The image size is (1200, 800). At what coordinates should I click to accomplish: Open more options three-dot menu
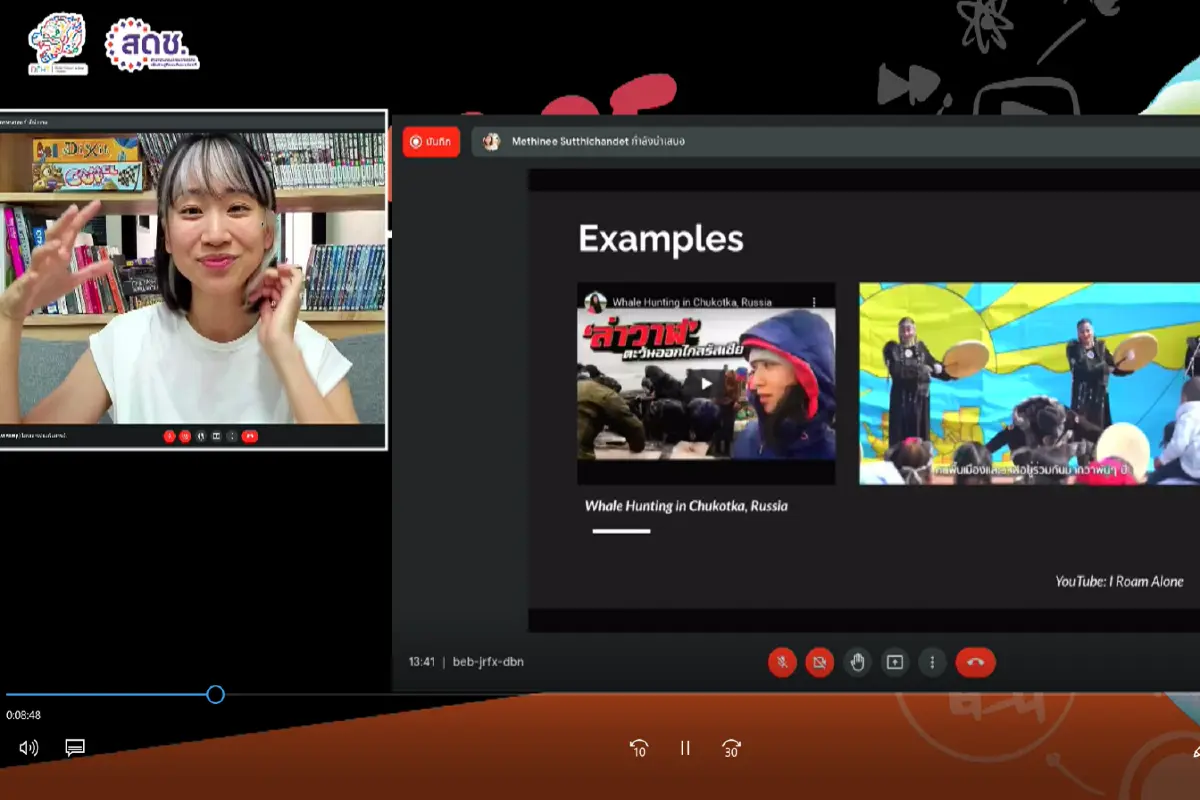click(932, 662)
